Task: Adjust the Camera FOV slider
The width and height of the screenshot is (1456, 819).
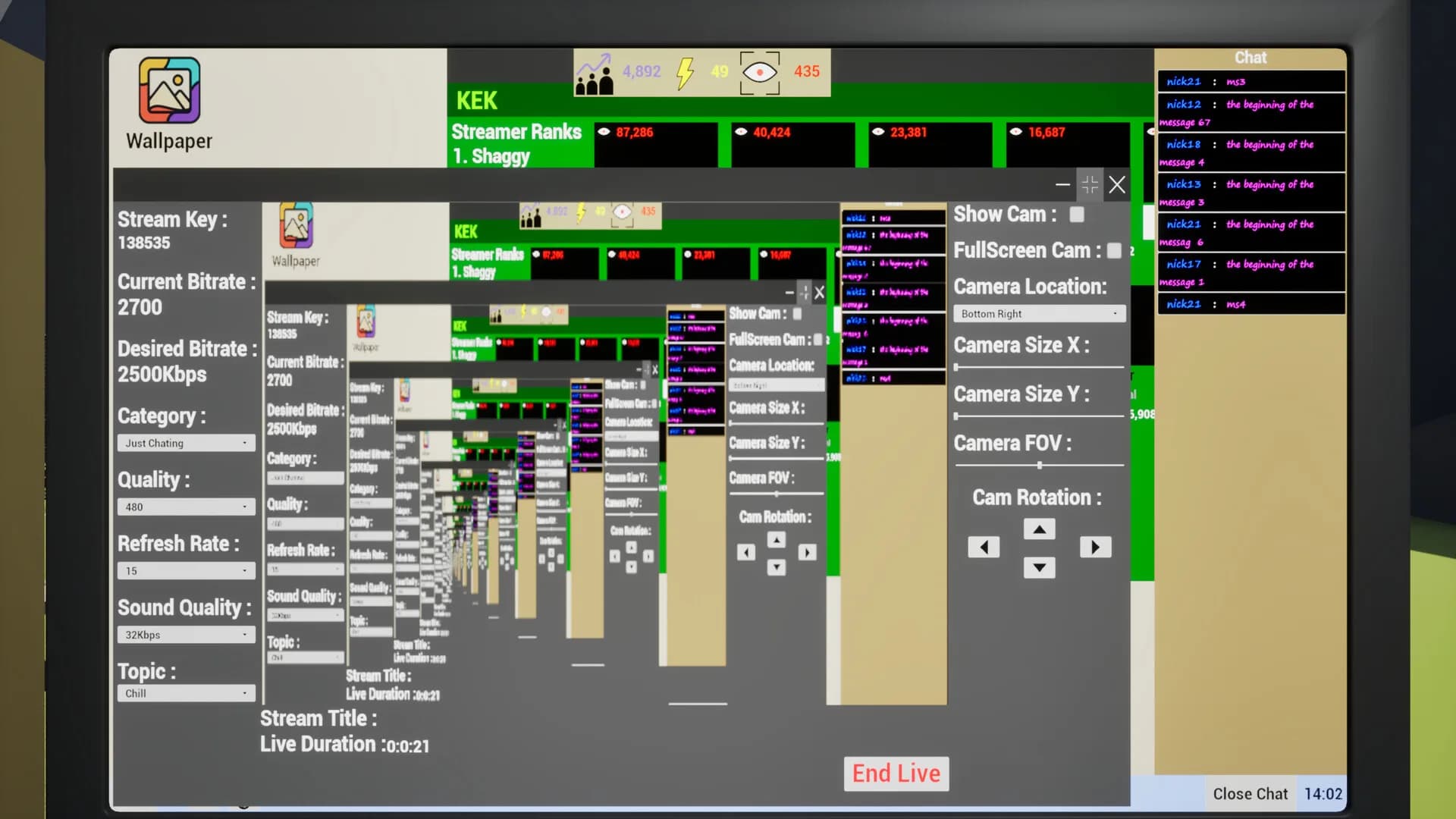Action: click(1039, 465)
